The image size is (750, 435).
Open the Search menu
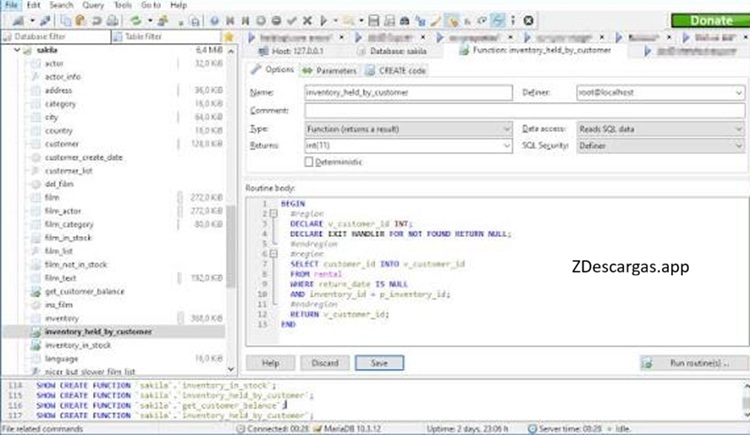pyautogui.click(x=61, y=5)
